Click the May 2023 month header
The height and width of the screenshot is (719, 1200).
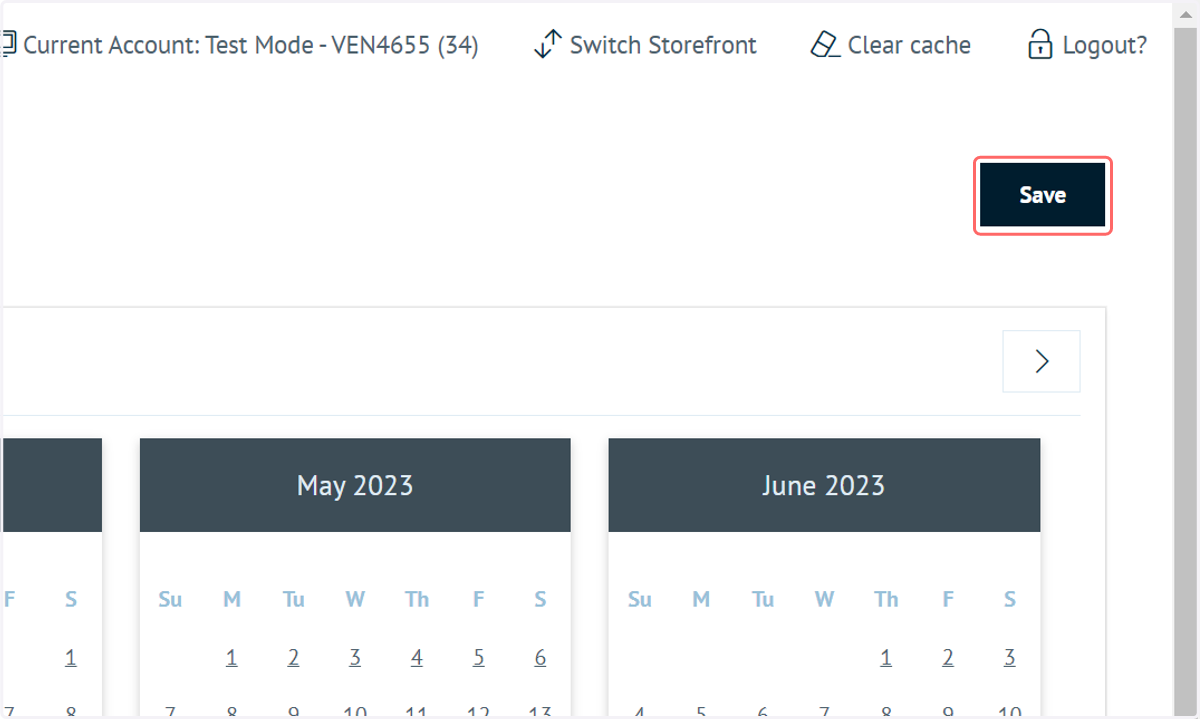point(355,485)
